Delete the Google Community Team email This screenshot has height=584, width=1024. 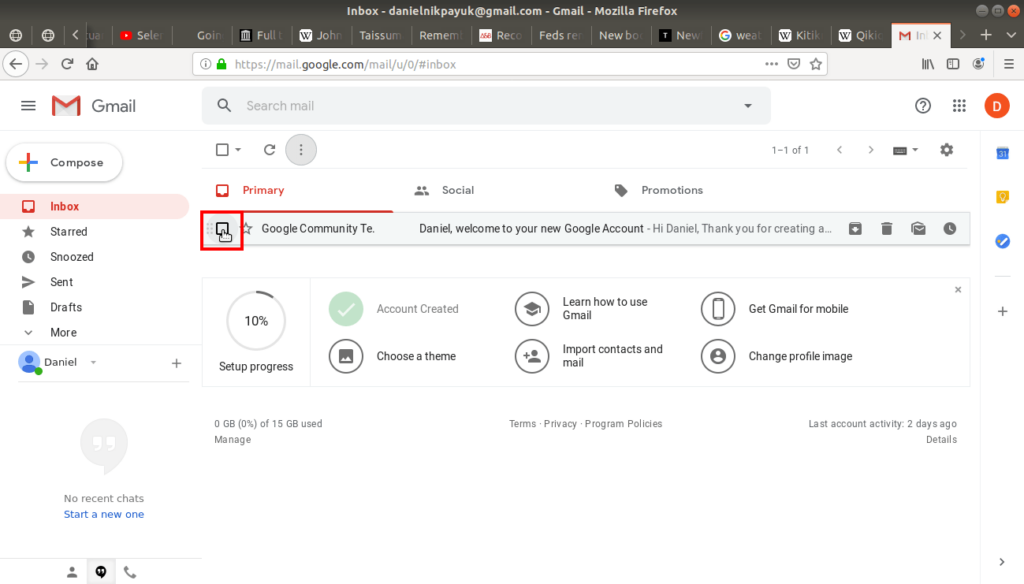coord(886,229)
